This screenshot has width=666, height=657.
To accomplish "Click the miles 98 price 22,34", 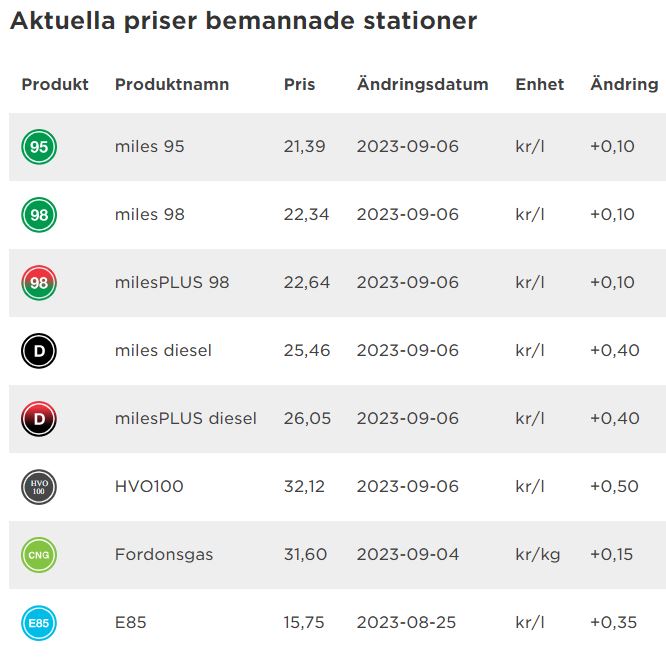I will click(x=306, y=215).
